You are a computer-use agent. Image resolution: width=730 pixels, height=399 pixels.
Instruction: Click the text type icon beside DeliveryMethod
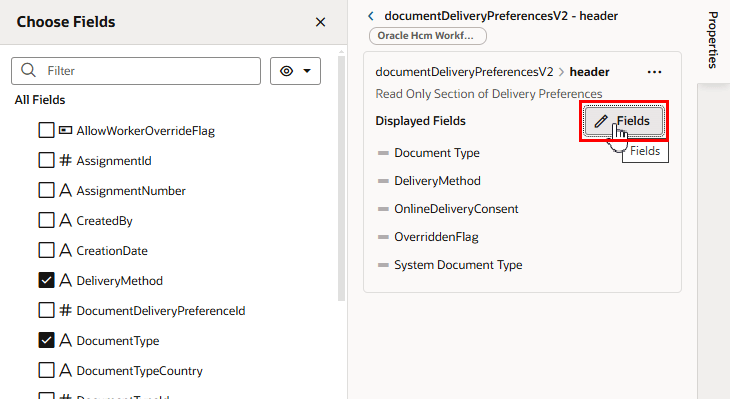tap(66, 280)
